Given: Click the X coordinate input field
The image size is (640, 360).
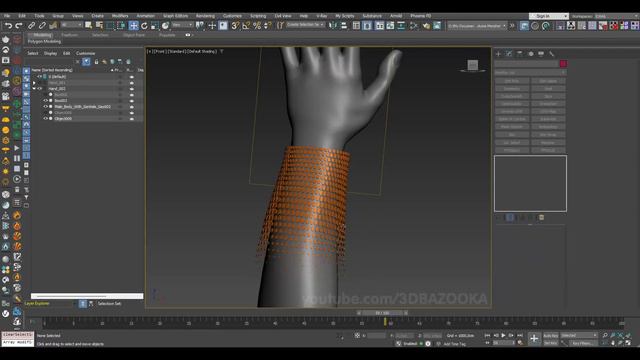Looking at the screenshot, I should pyautogui.click(x=376, y=336).
